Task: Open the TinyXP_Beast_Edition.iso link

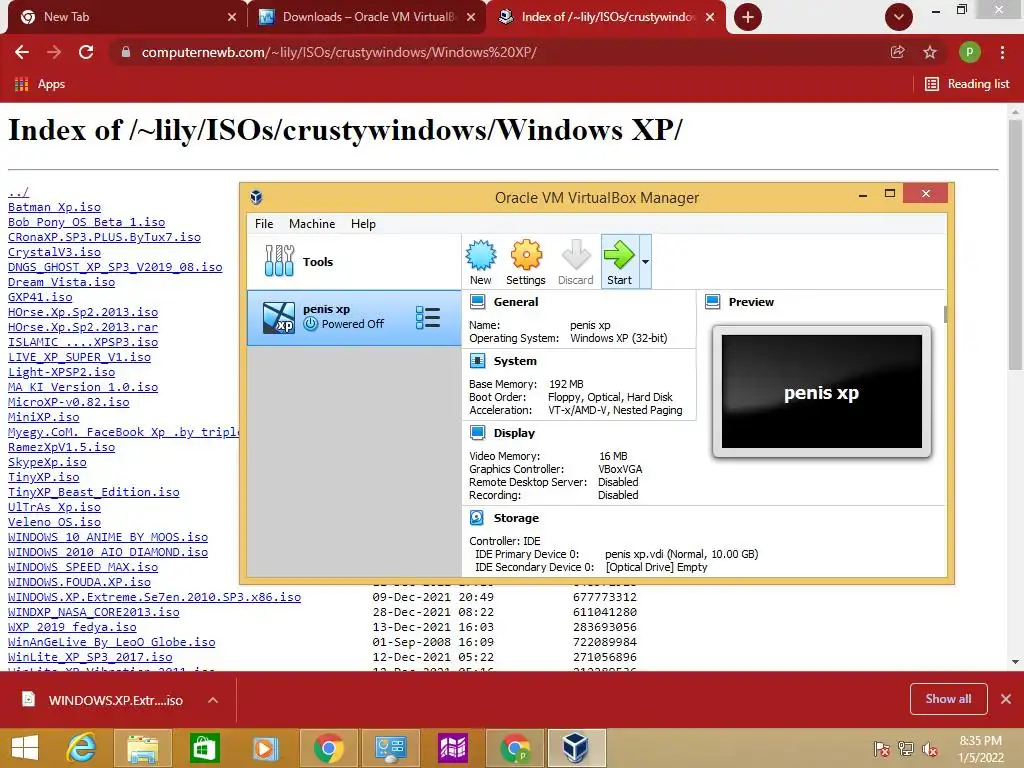Action: click(93, 492)
